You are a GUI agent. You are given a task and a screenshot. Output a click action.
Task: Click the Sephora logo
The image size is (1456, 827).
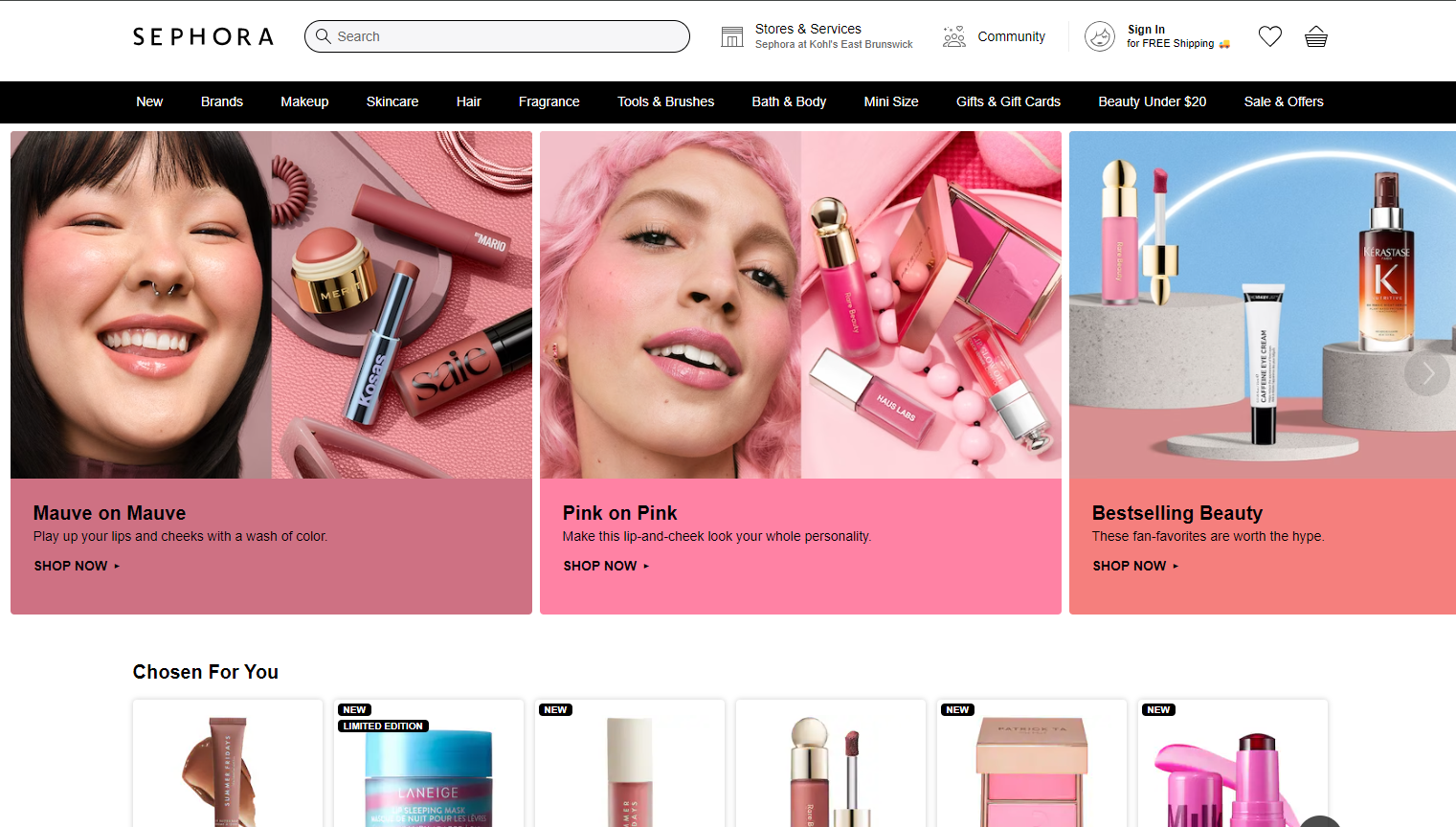(x=203, y=36)
